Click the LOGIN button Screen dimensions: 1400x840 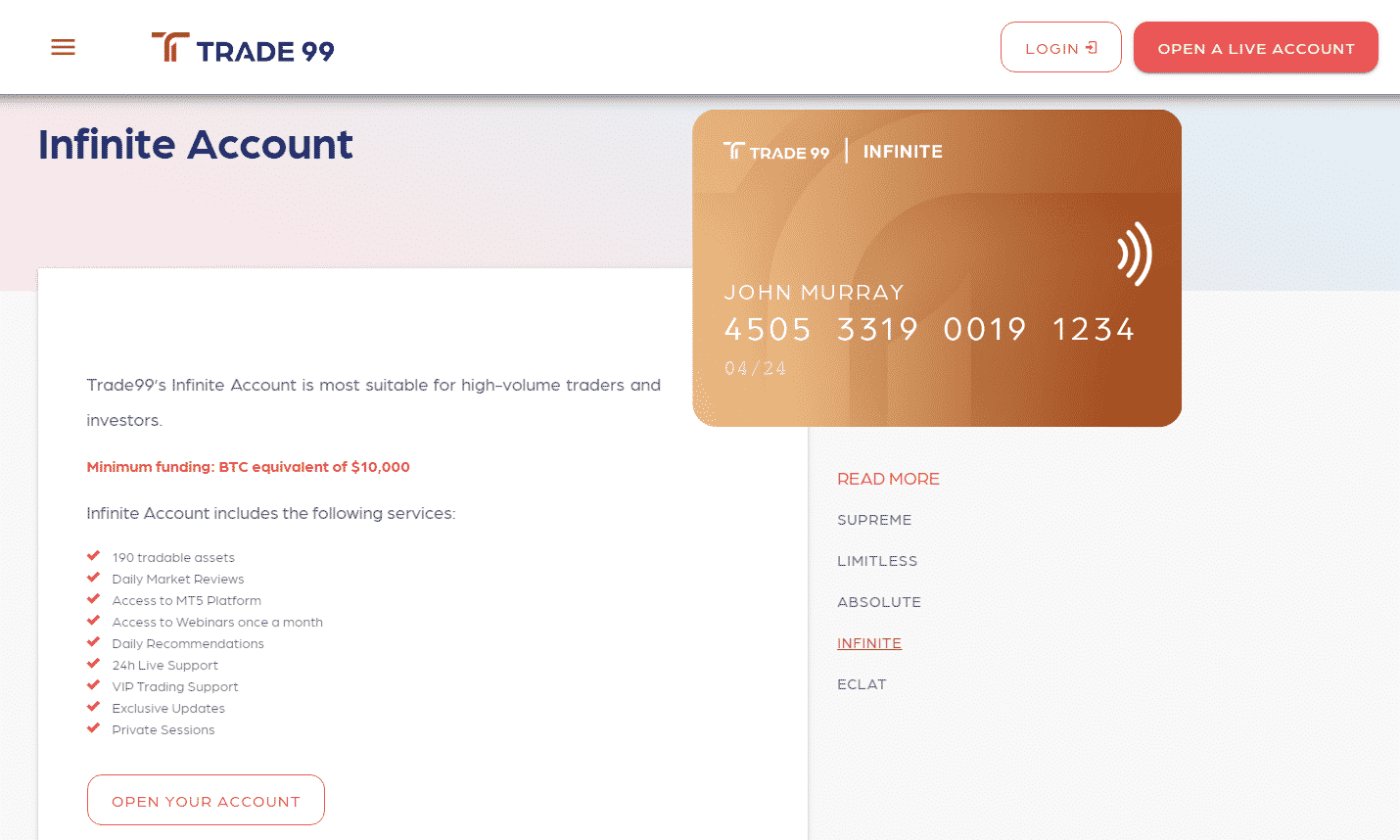(x=1061, y=47)
